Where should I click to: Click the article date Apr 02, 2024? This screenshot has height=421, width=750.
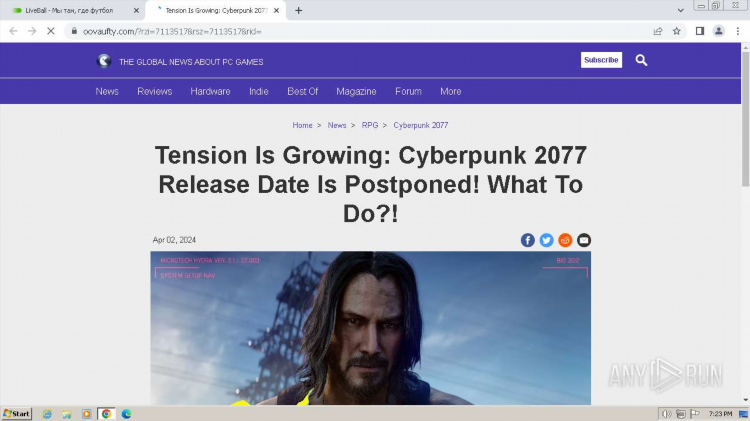174,240
